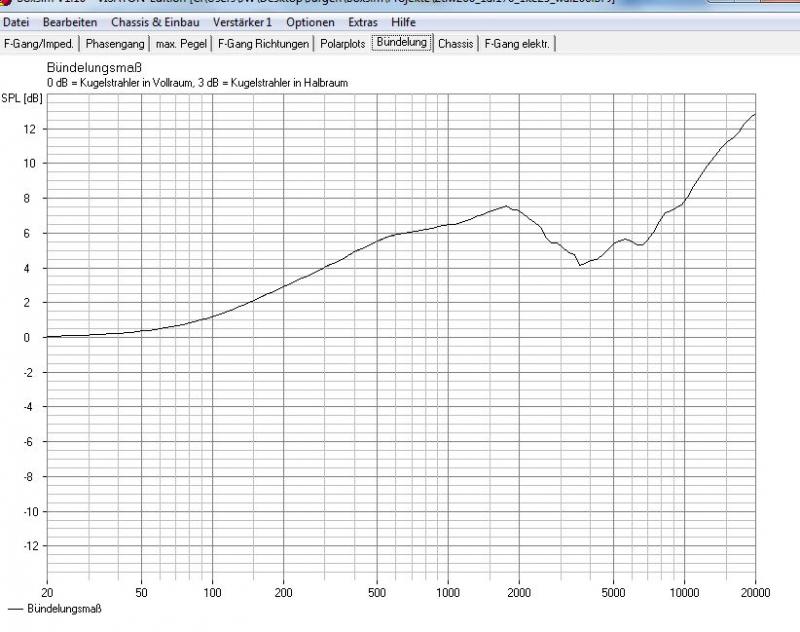Screen dimensions: 800x632
Task: Select the Bündelung tab
Action: tap(402, 42)
